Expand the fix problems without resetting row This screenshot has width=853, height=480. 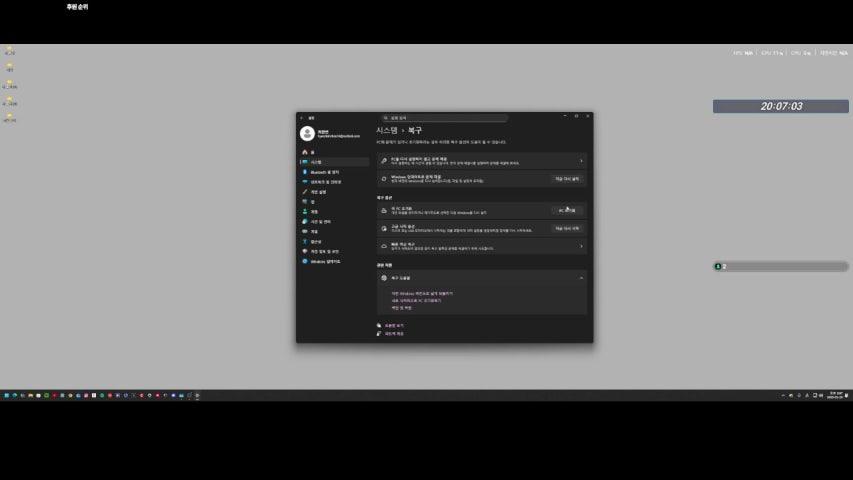pyautogui.click(x=481, y=161)
